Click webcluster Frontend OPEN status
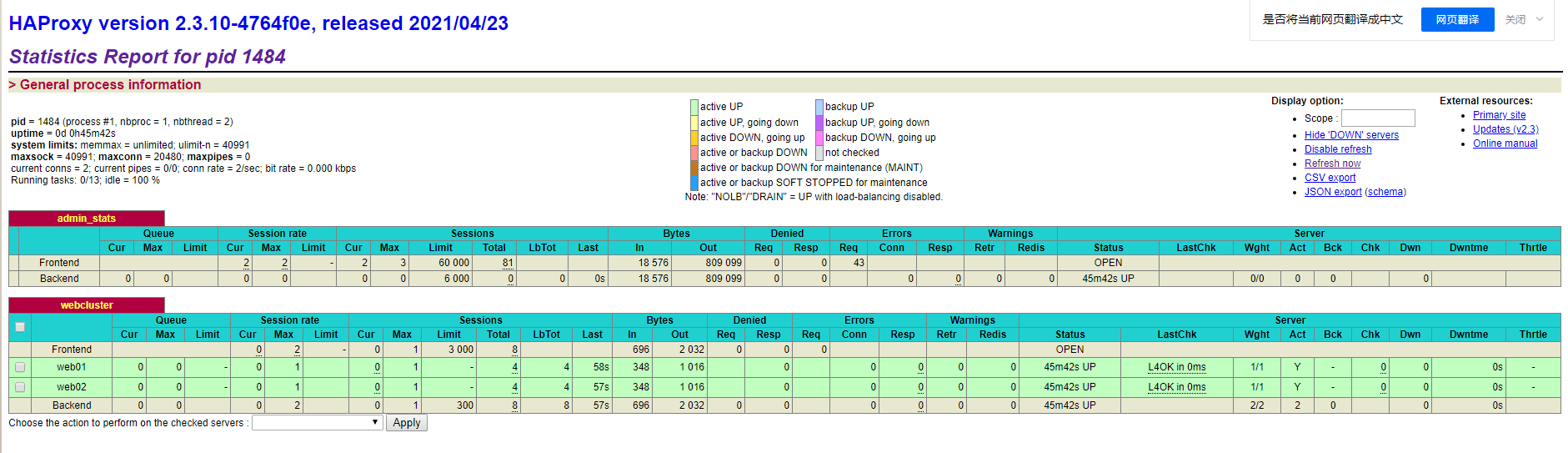This screenshot has width=1568, height=453. point(1070,350)
